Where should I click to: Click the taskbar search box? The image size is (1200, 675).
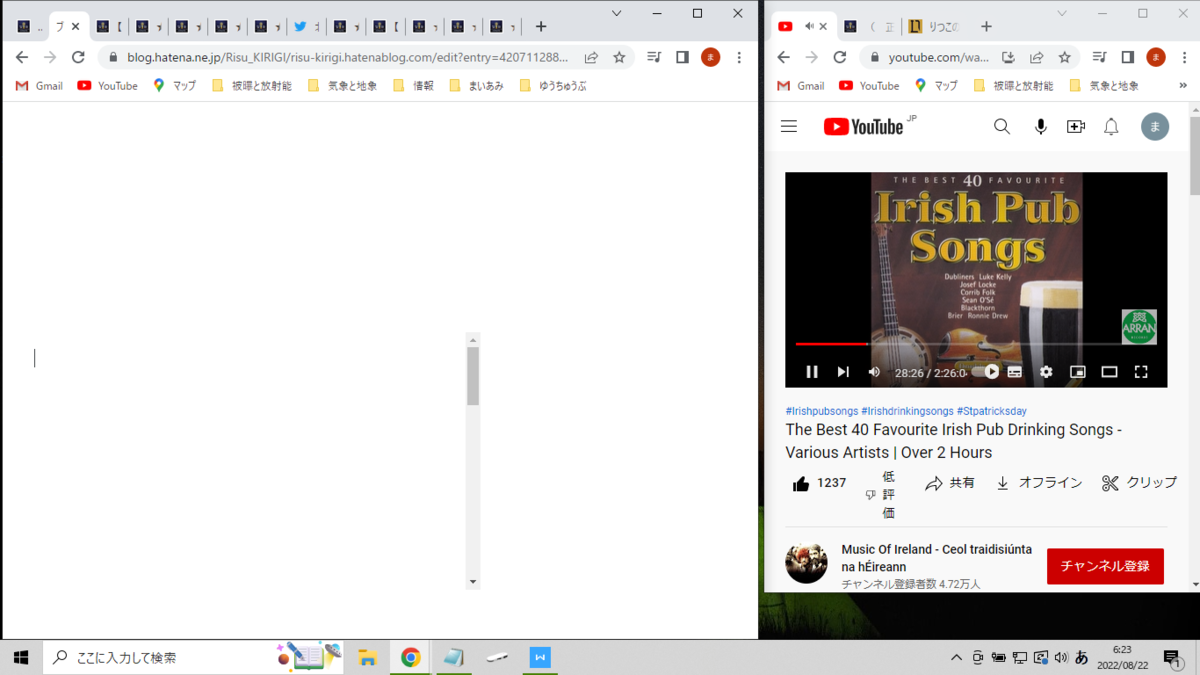(x=193, y=657)
